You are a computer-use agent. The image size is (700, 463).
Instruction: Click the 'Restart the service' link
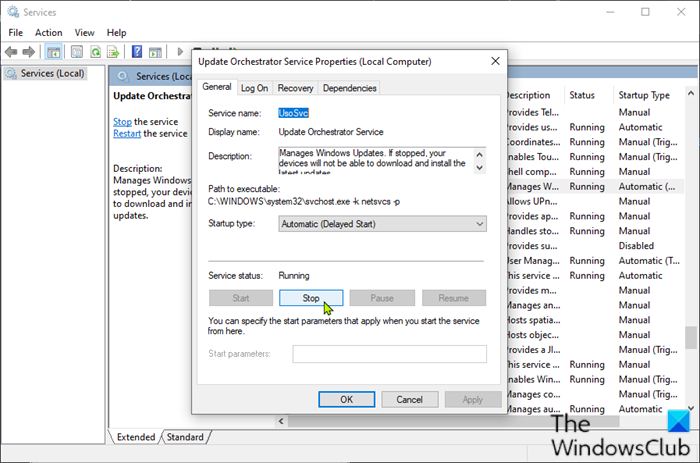(x=127, y=133)
